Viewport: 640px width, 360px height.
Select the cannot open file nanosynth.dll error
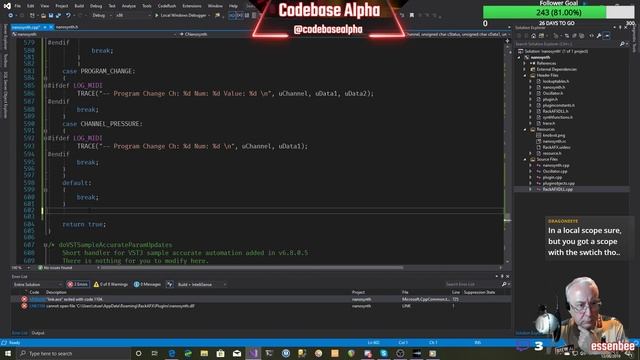[x=261, y=306]
